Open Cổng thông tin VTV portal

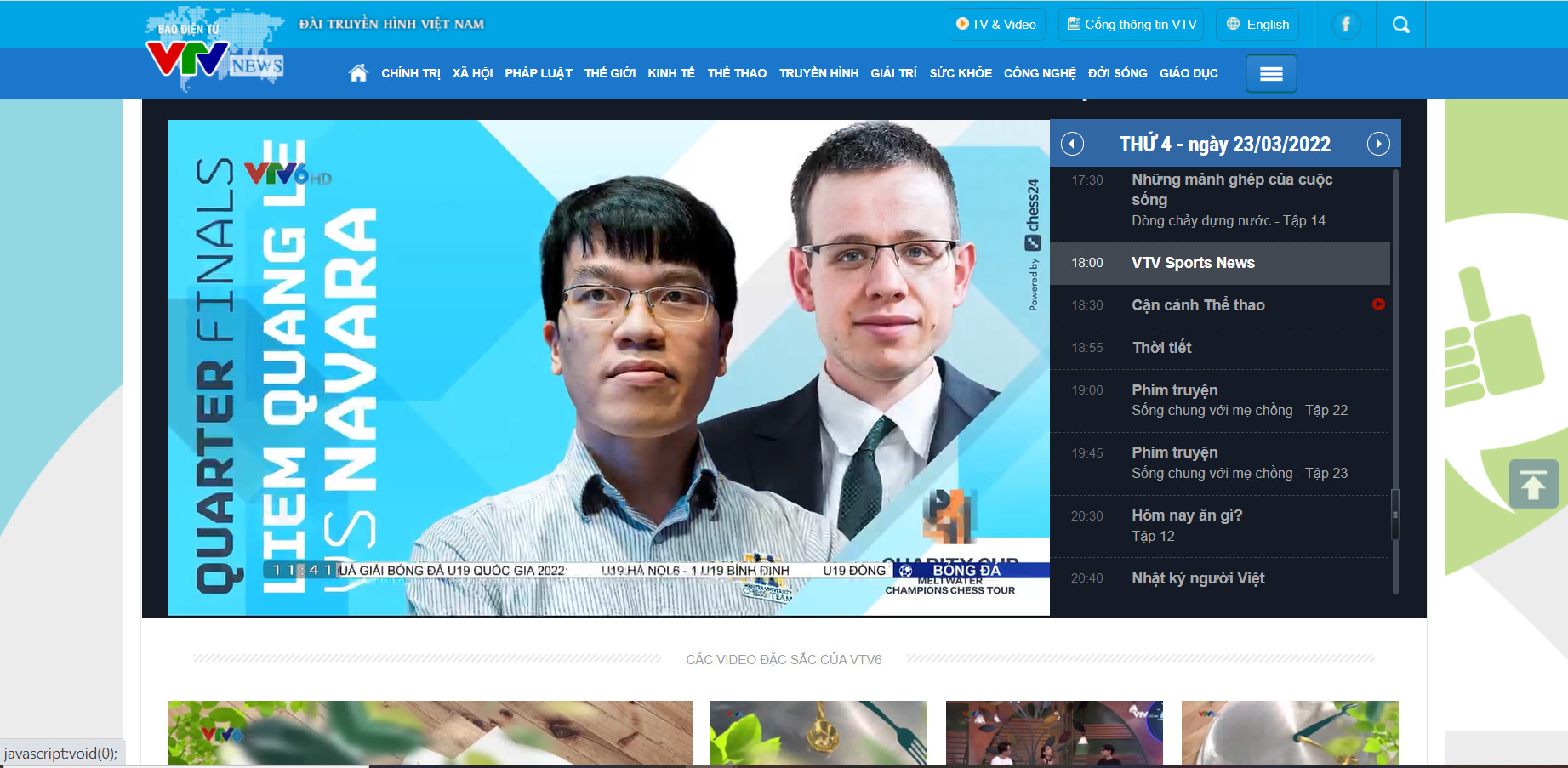1132,25
